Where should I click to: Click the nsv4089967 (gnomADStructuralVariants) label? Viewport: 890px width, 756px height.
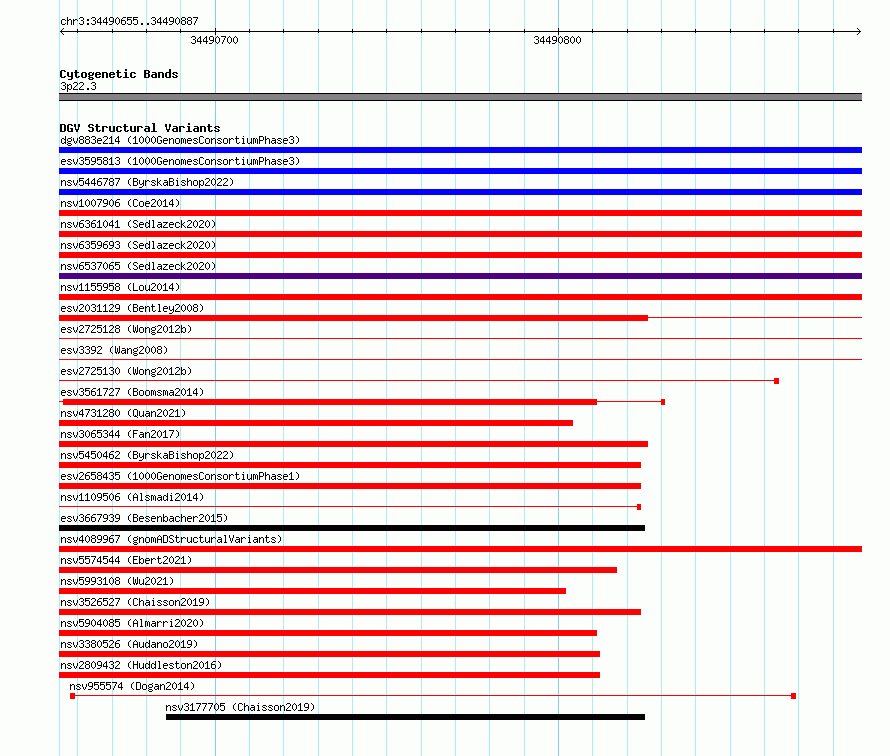pyautogui.click(x=171, y=539)
